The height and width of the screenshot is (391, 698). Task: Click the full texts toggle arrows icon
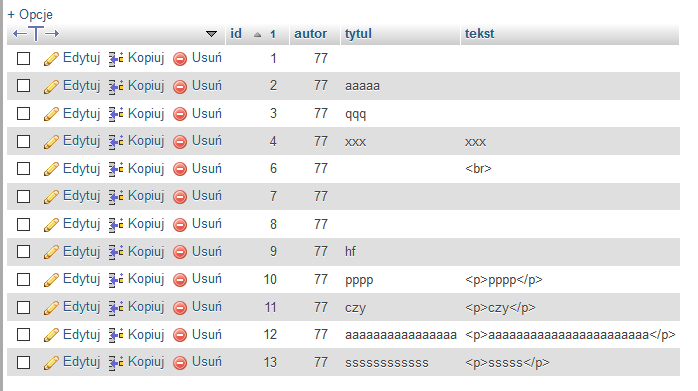click(36, 33)
